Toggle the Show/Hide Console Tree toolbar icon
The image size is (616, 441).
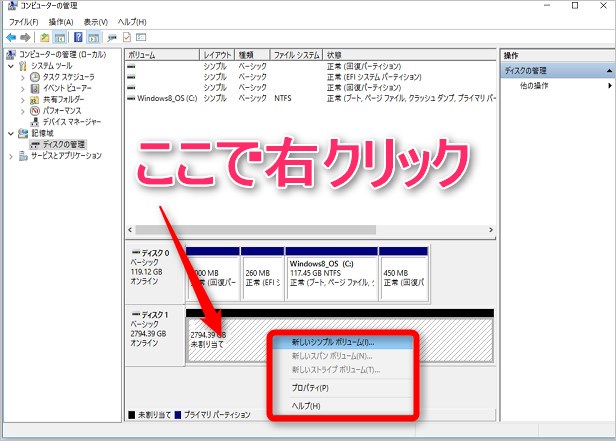click(x=60, y=38)
